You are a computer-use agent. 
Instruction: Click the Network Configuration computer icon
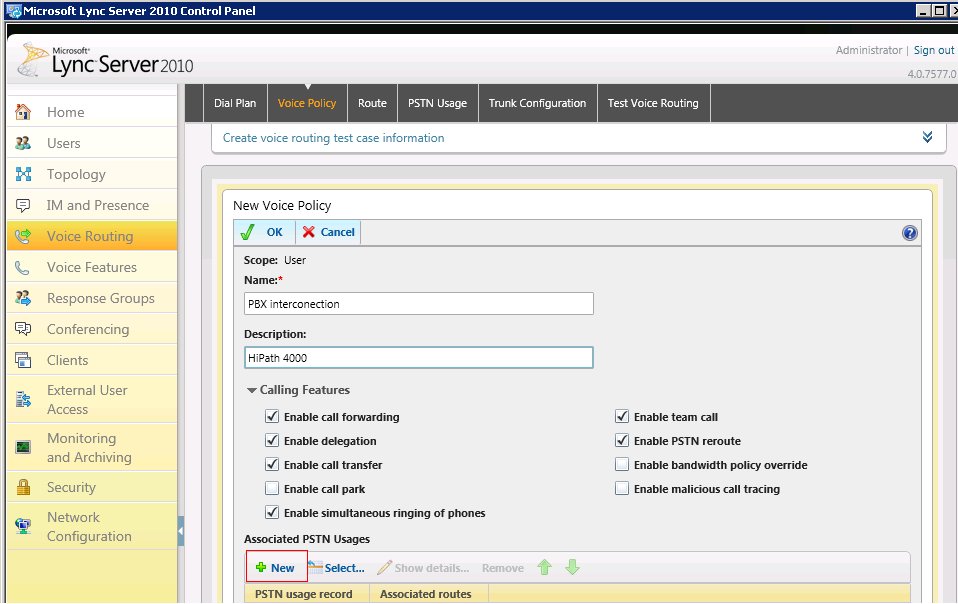tap(23, 526)
